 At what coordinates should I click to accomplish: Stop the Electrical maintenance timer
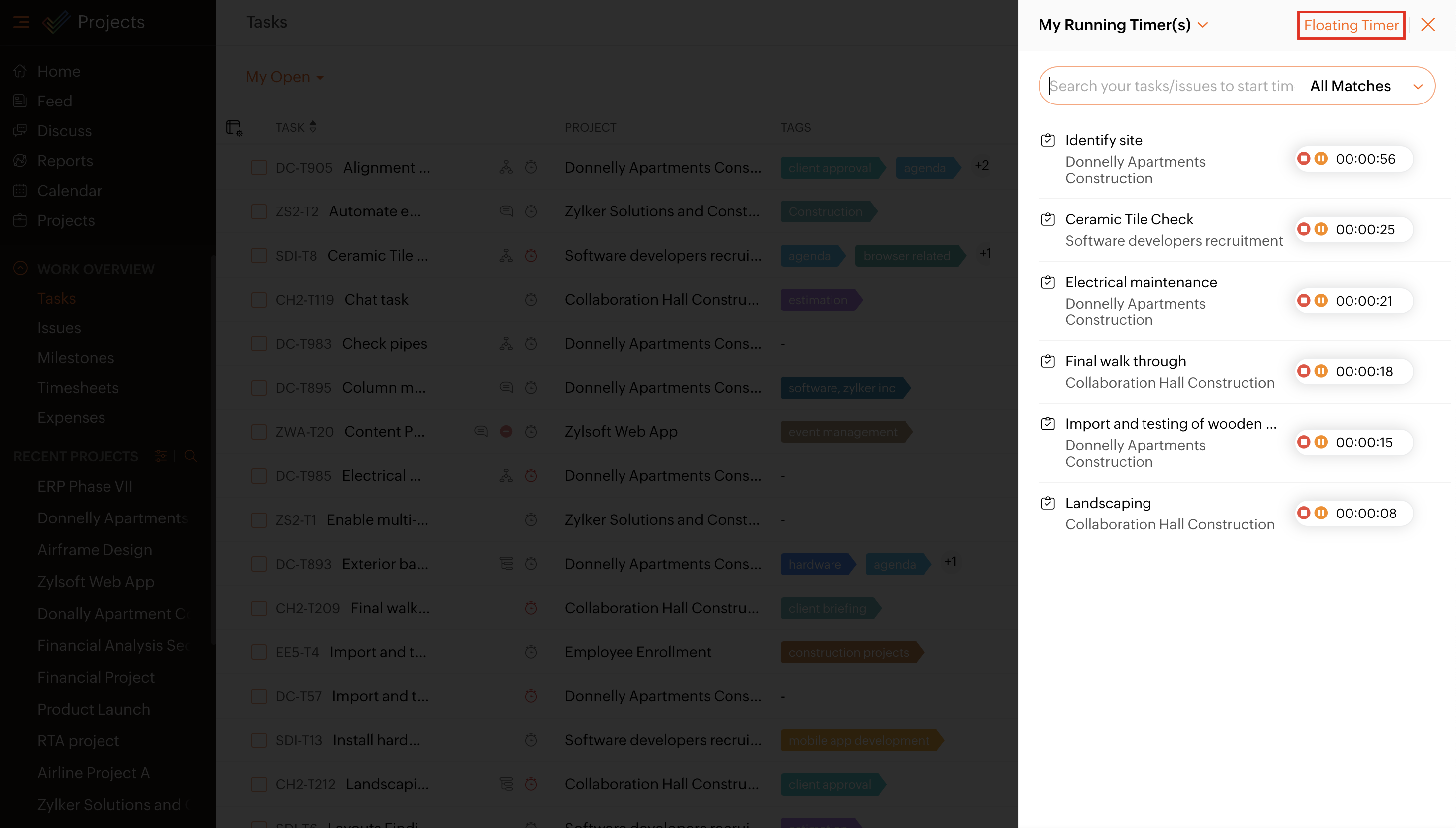click(x=1304, y=300)
